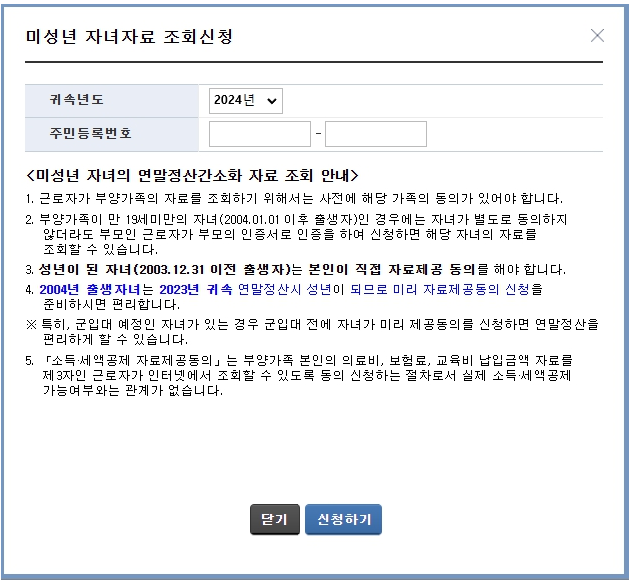Click the ※ note about 군입대 예정인 자녀

pyautogui.click(x=312, y=332)
